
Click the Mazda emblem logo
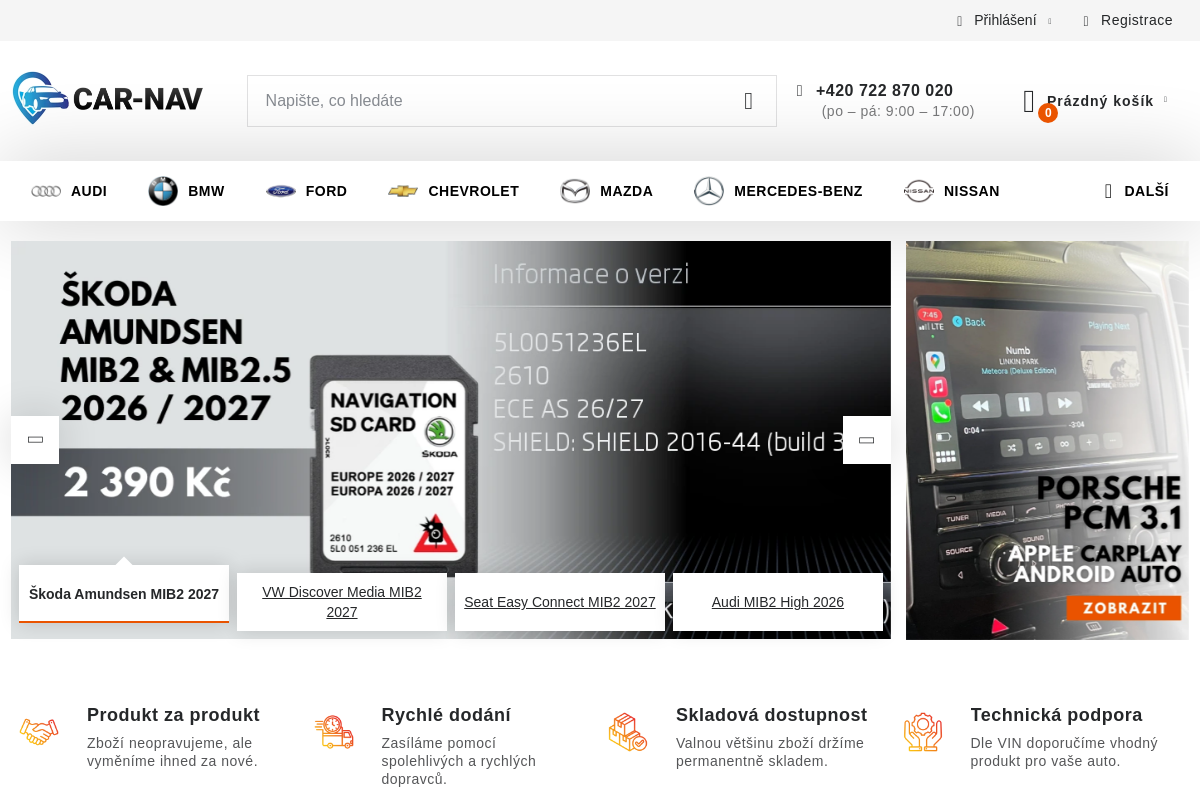[575, 191]
